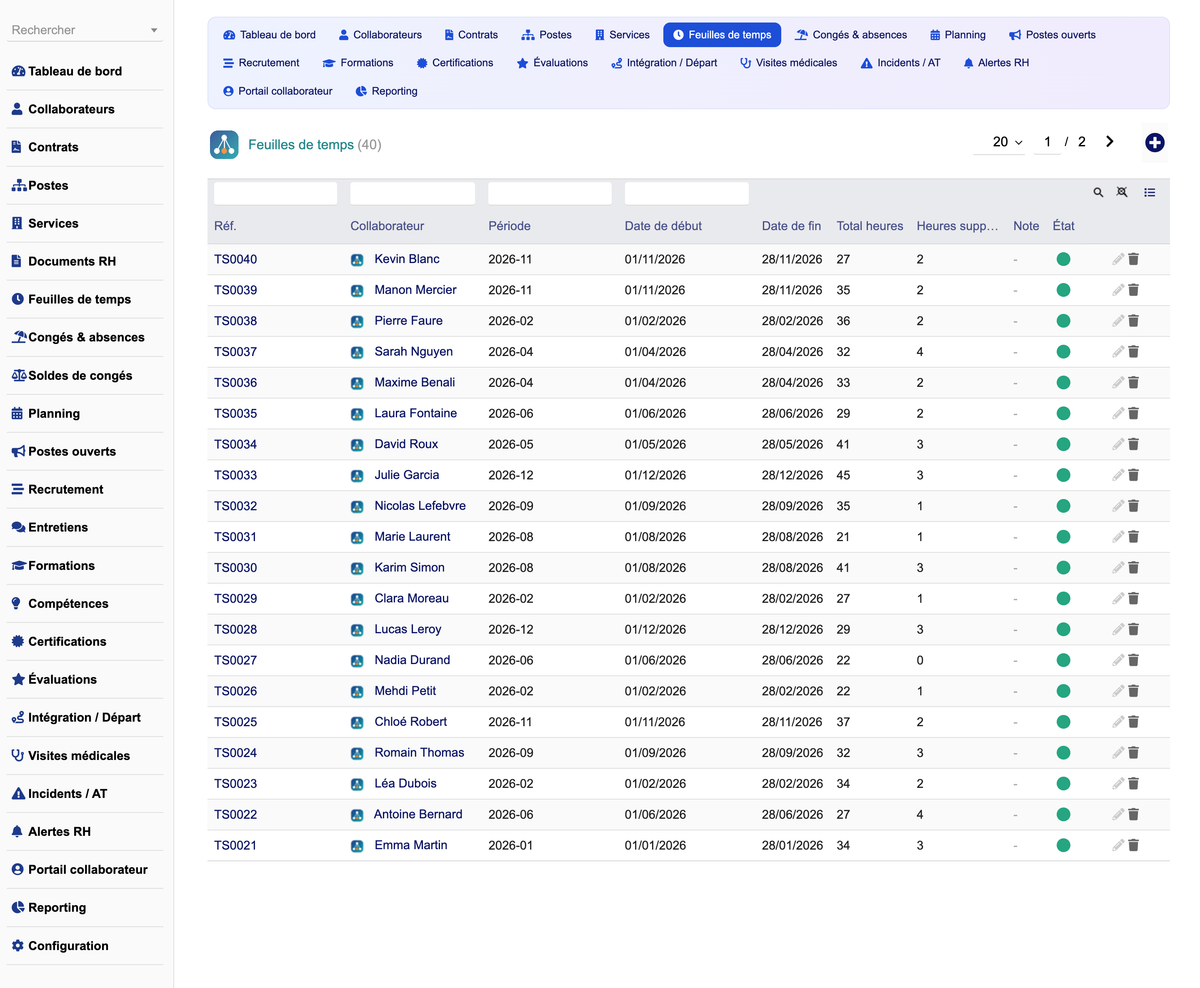The height and width of the screenshot is (988, 1200).
Task: Open collaborator Nicolas Lefebvre
Action: (420, 506)
